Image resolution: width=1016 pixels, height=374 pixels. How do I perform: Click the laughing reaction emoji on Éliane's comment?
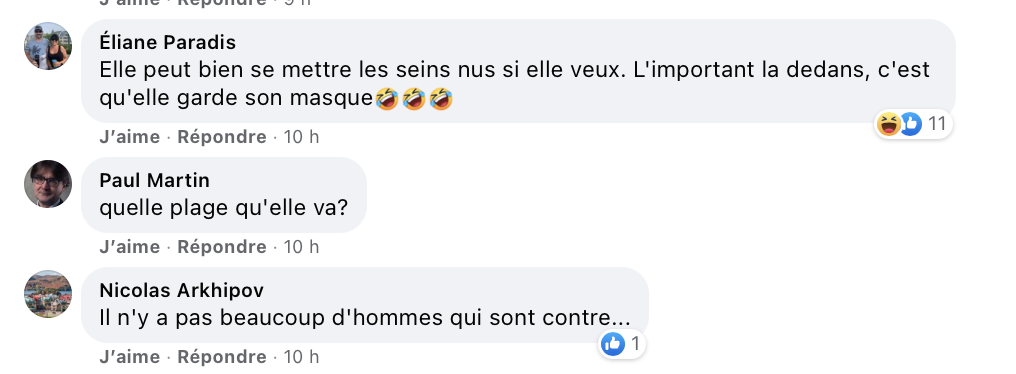point(888,124)
